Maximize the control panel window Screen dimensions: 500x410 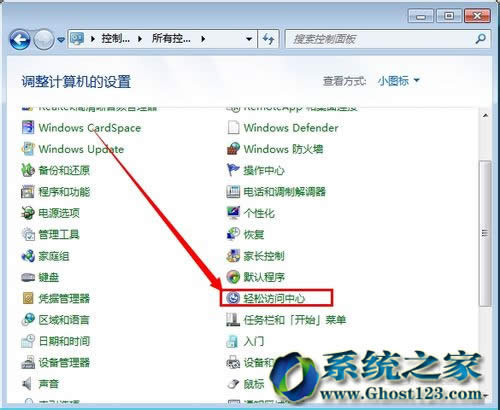tap(449, 16)
